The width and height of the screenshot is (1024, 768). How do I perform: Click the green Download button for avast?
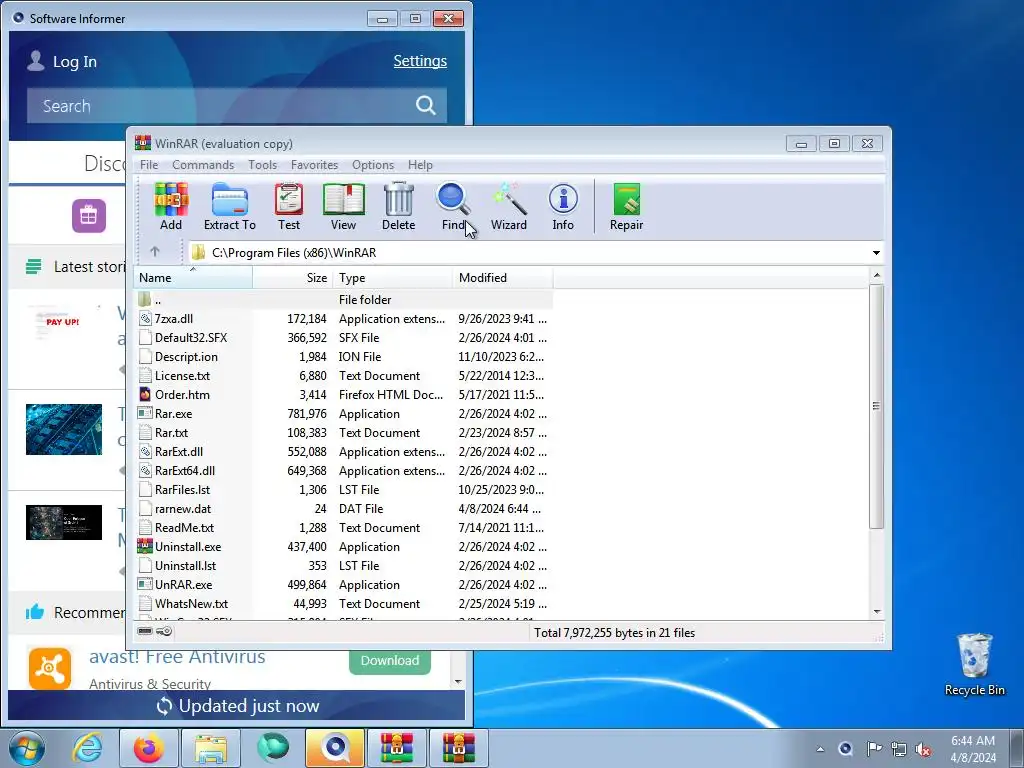tap(390, 660)
